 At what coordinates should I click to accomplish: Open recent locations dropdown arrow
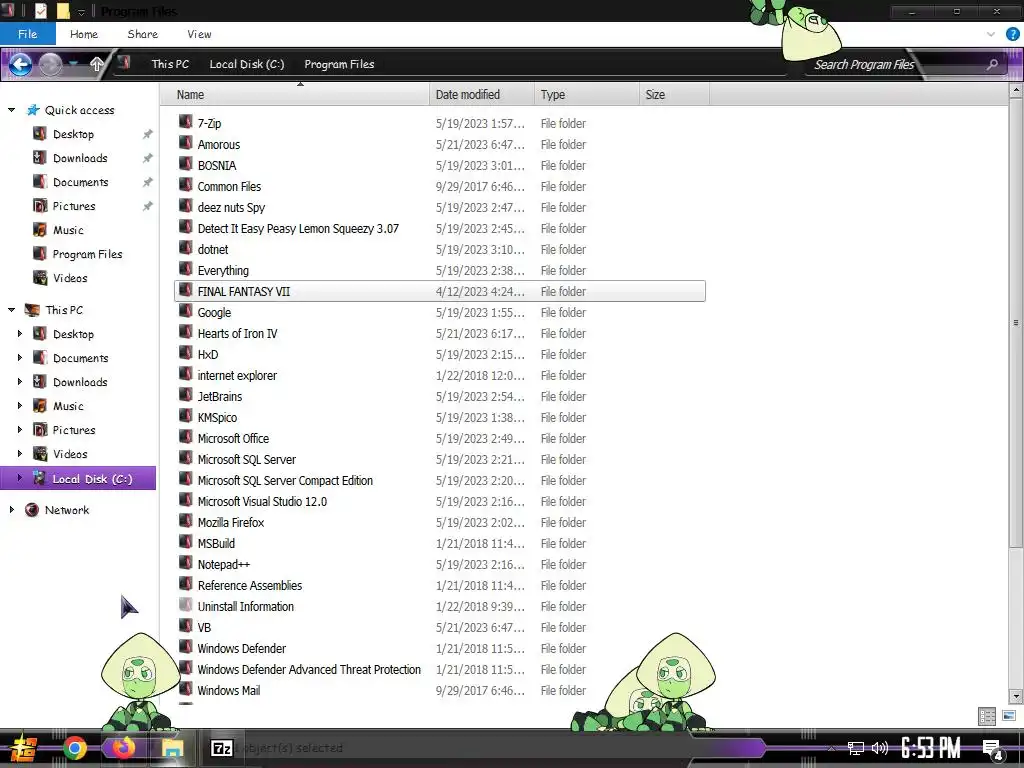point(74,63)
